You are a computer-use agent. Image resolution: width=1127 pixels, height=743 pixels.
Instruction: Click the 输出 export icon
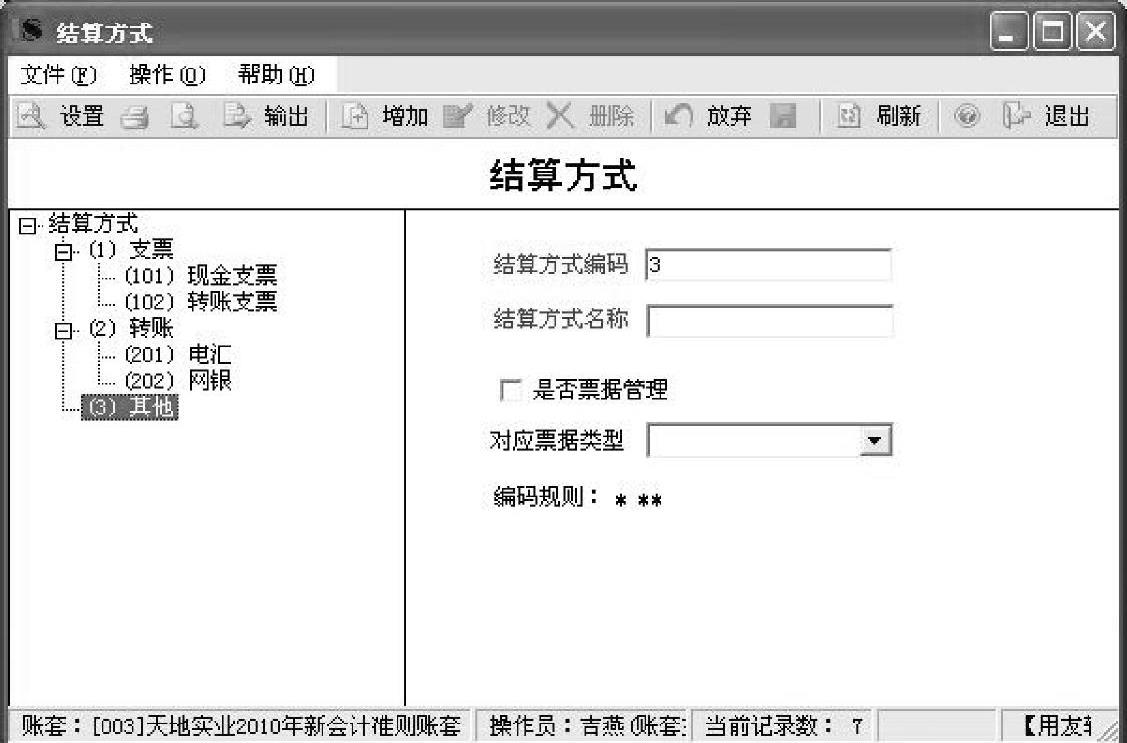click(x=236, y=116)
